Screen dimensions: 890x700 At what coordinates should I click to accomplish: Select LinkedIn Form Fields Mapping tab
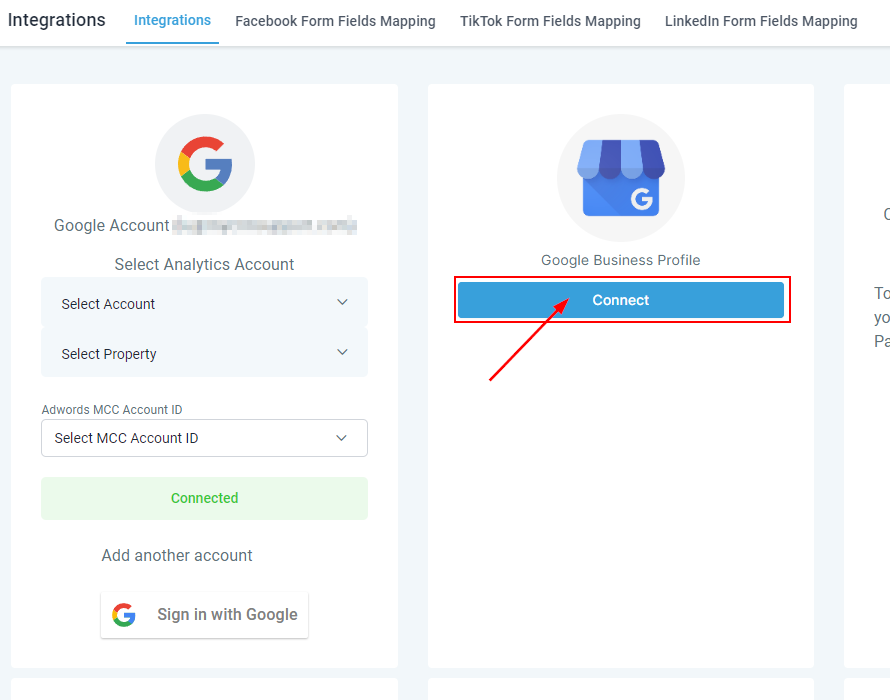[761, 21]
